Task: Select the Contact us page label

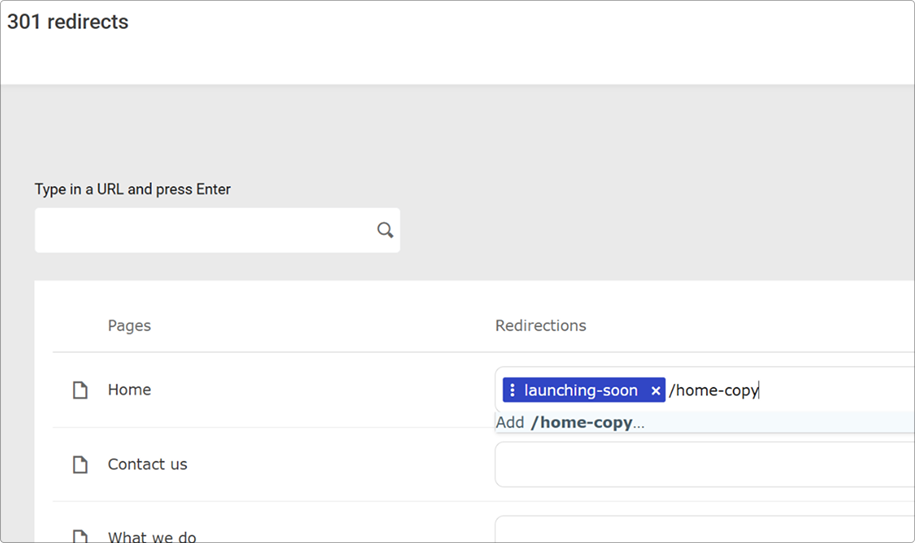Action: tap(147, 464)
